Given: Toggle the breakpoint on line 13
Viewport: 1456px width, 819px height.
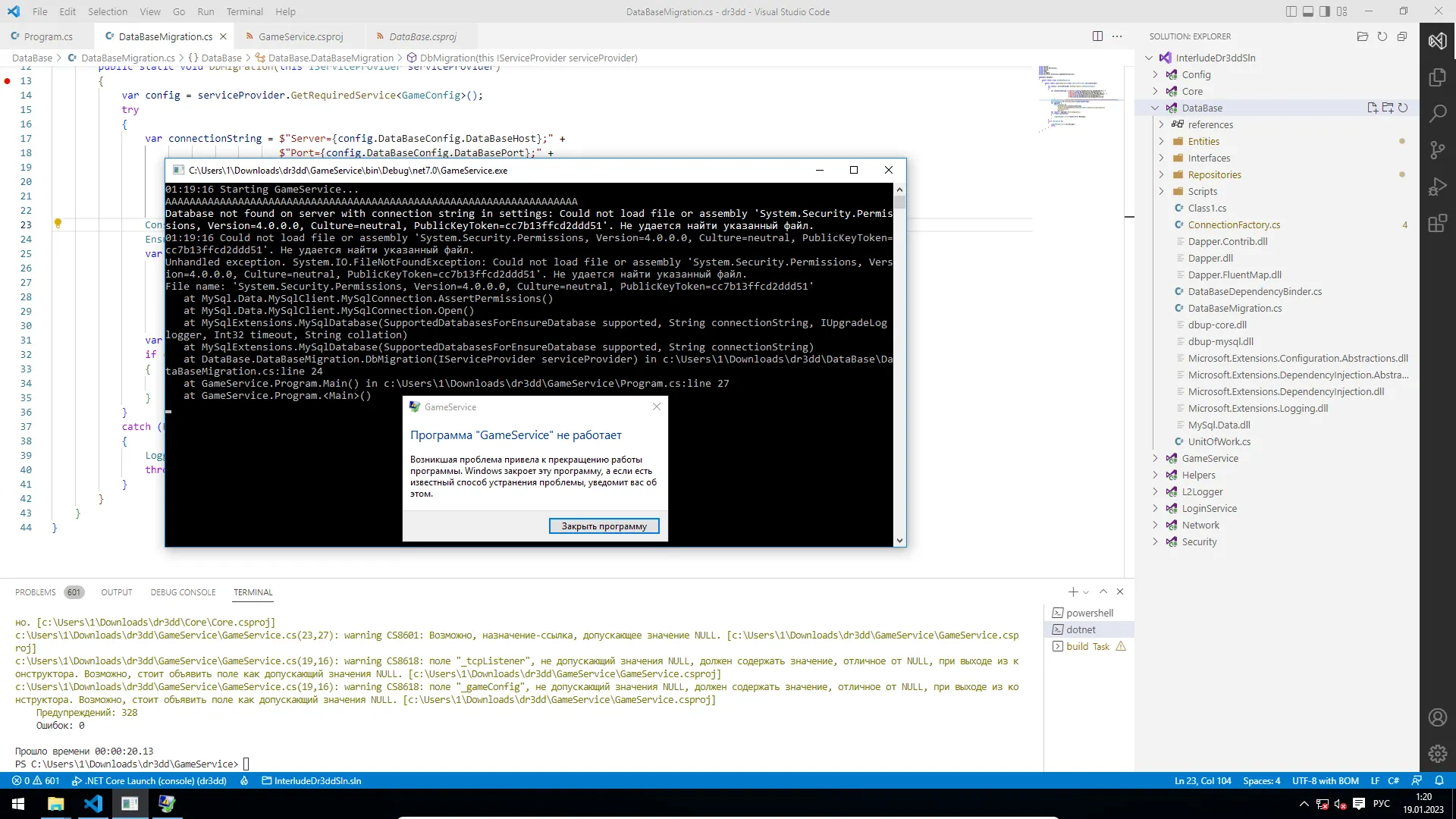Looking at the screenshot, I should tap(8, 81).
